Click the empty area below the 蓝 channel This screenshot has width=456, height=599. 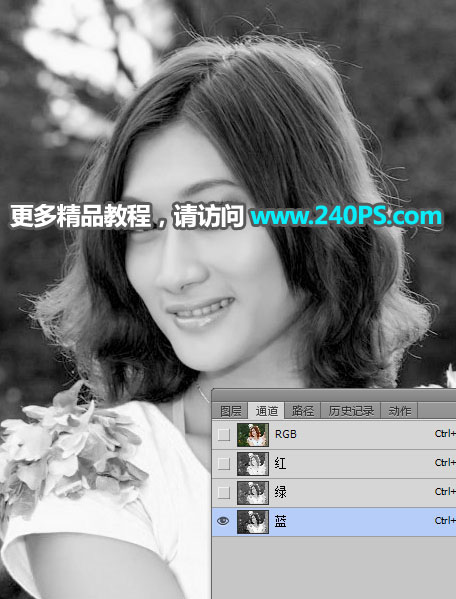point(334,567)
